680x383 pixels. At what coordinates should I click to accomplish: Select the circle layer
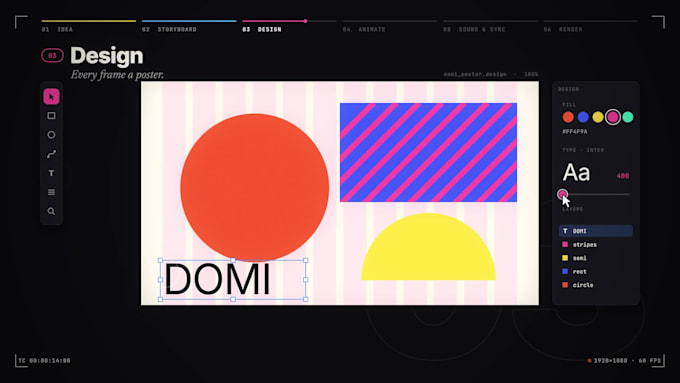[596, 285]
